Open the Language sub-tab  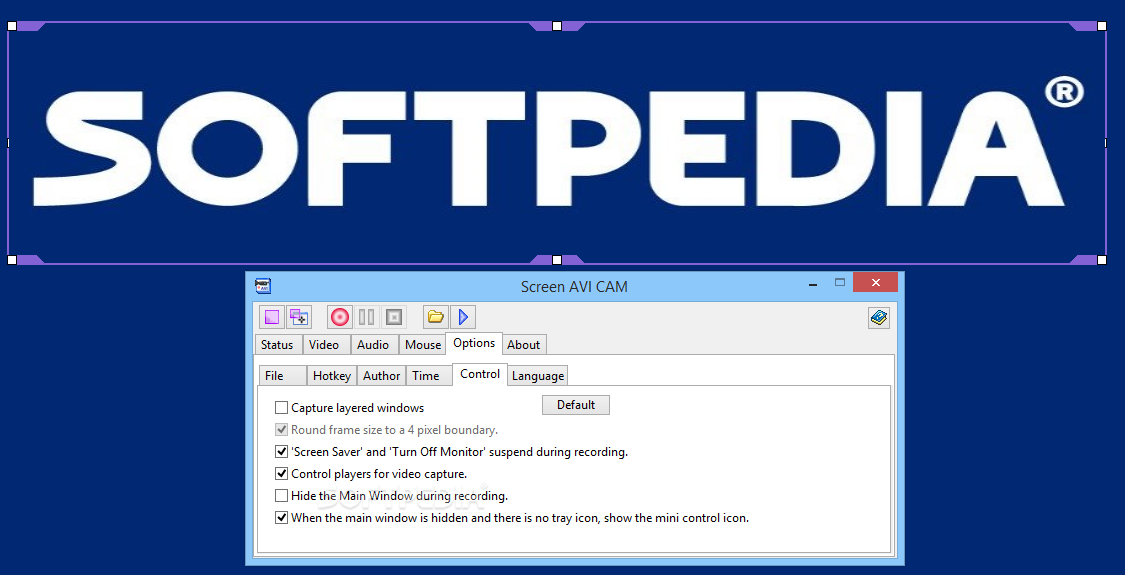[x=538, y=375]
